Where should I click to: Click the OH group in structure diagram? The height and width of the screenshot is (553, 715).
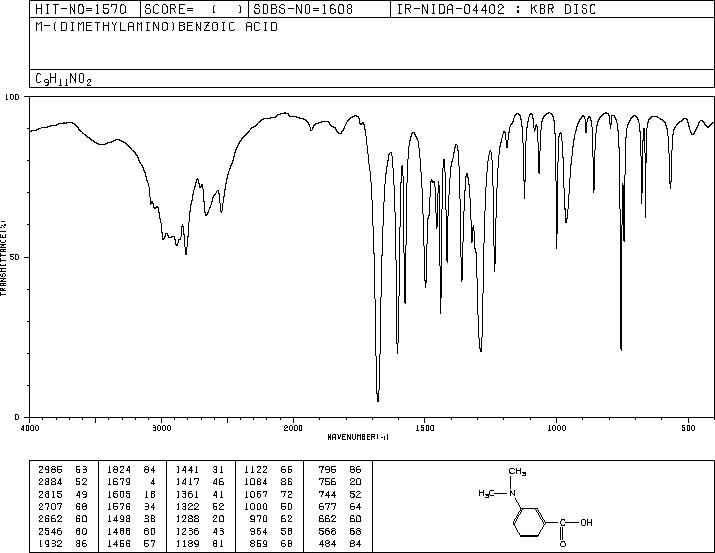586,522
